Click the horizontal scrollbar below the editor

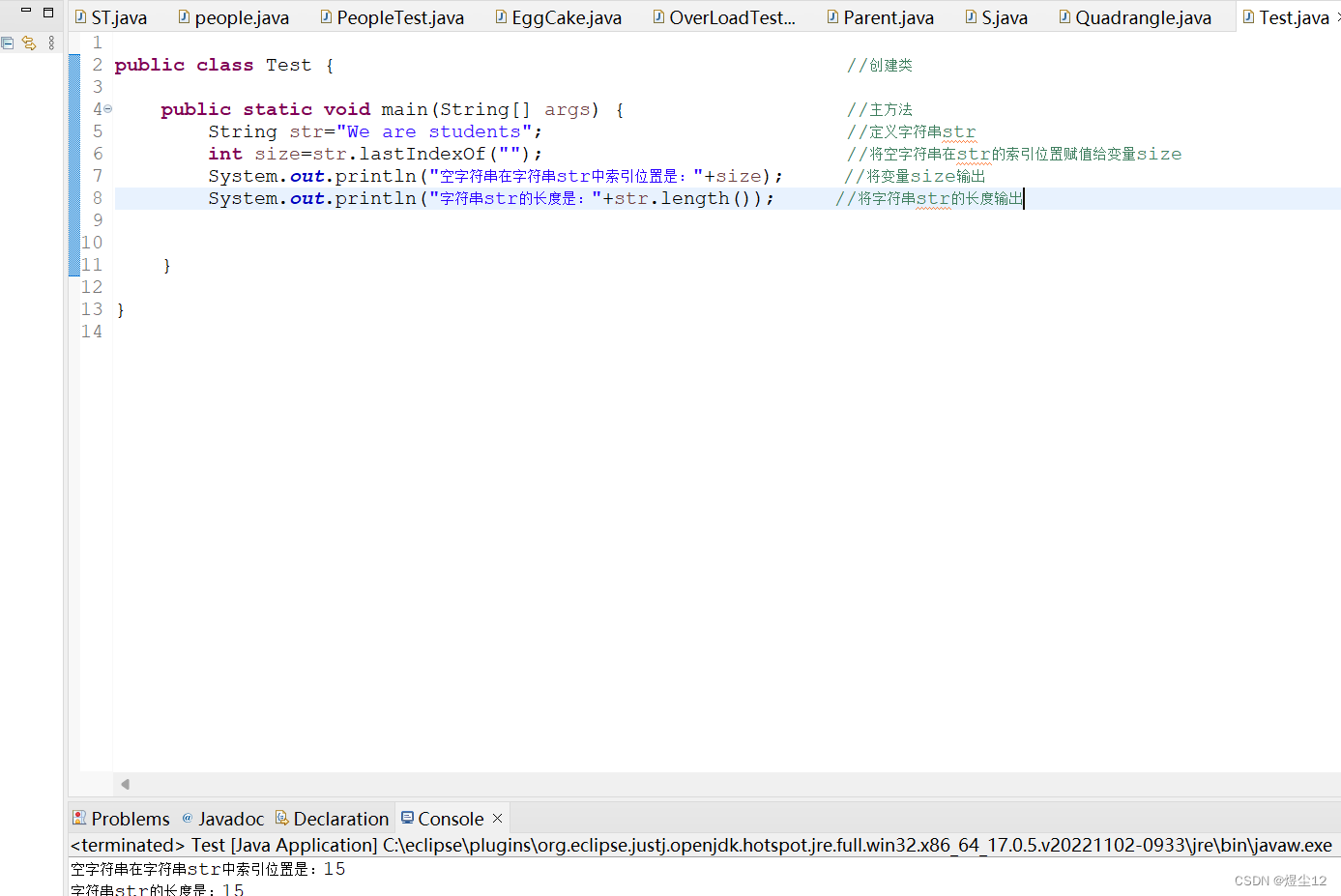point(677,784)
